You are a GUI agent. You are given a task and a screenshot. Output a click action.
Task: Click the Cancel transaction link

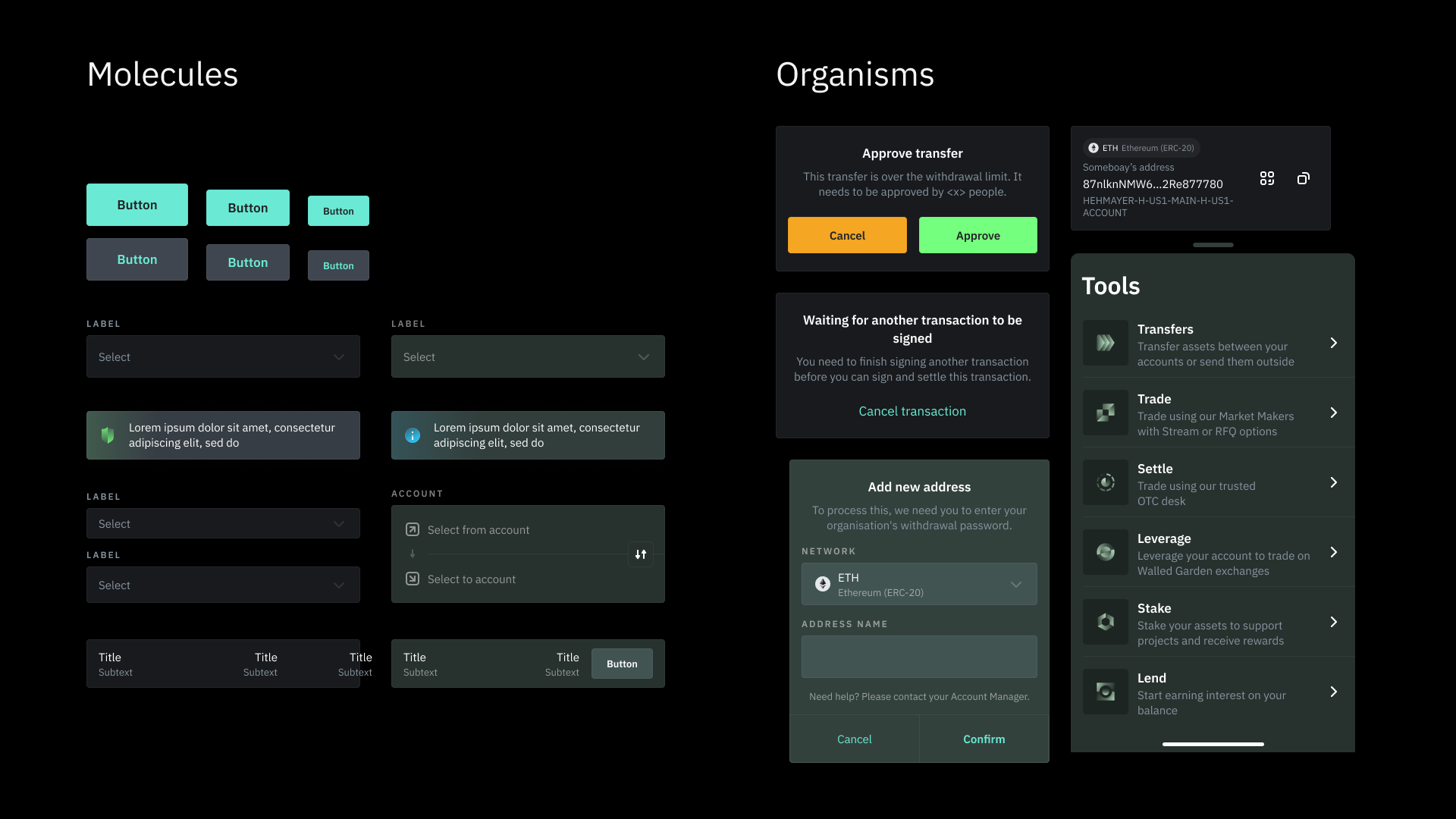(x=912, y=411)
